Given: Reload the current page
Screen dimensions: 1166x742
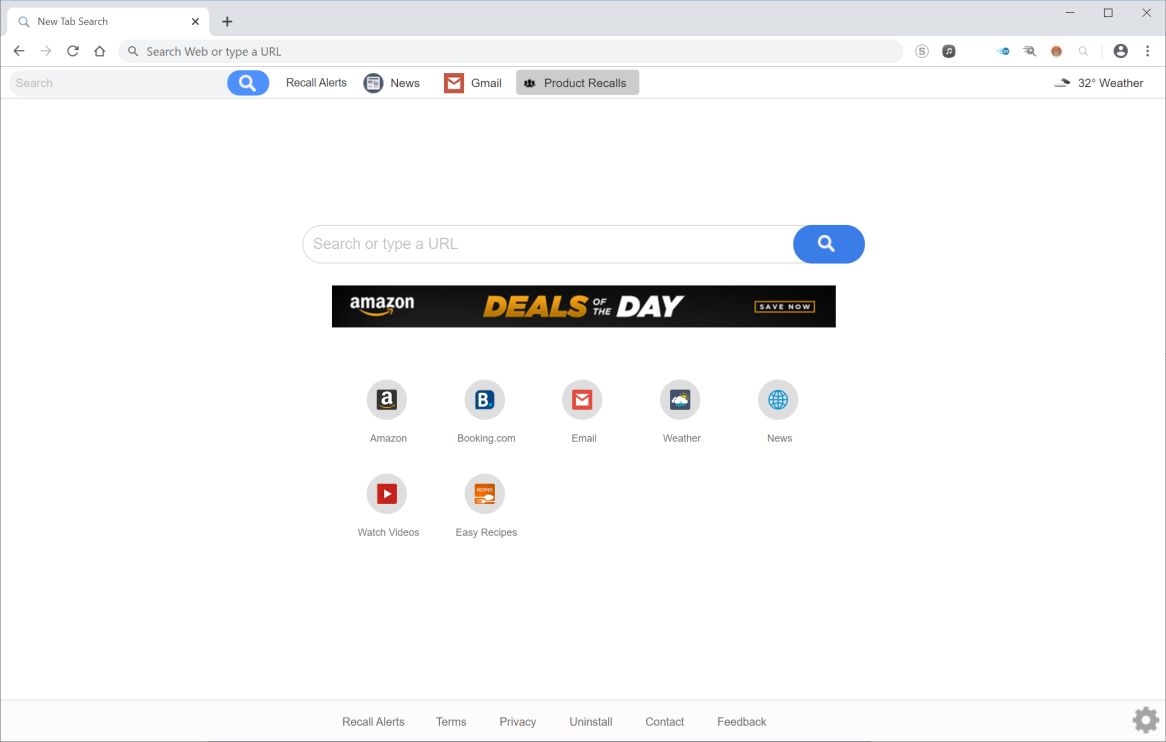Looking at the screenshot, I should point(73,51).
